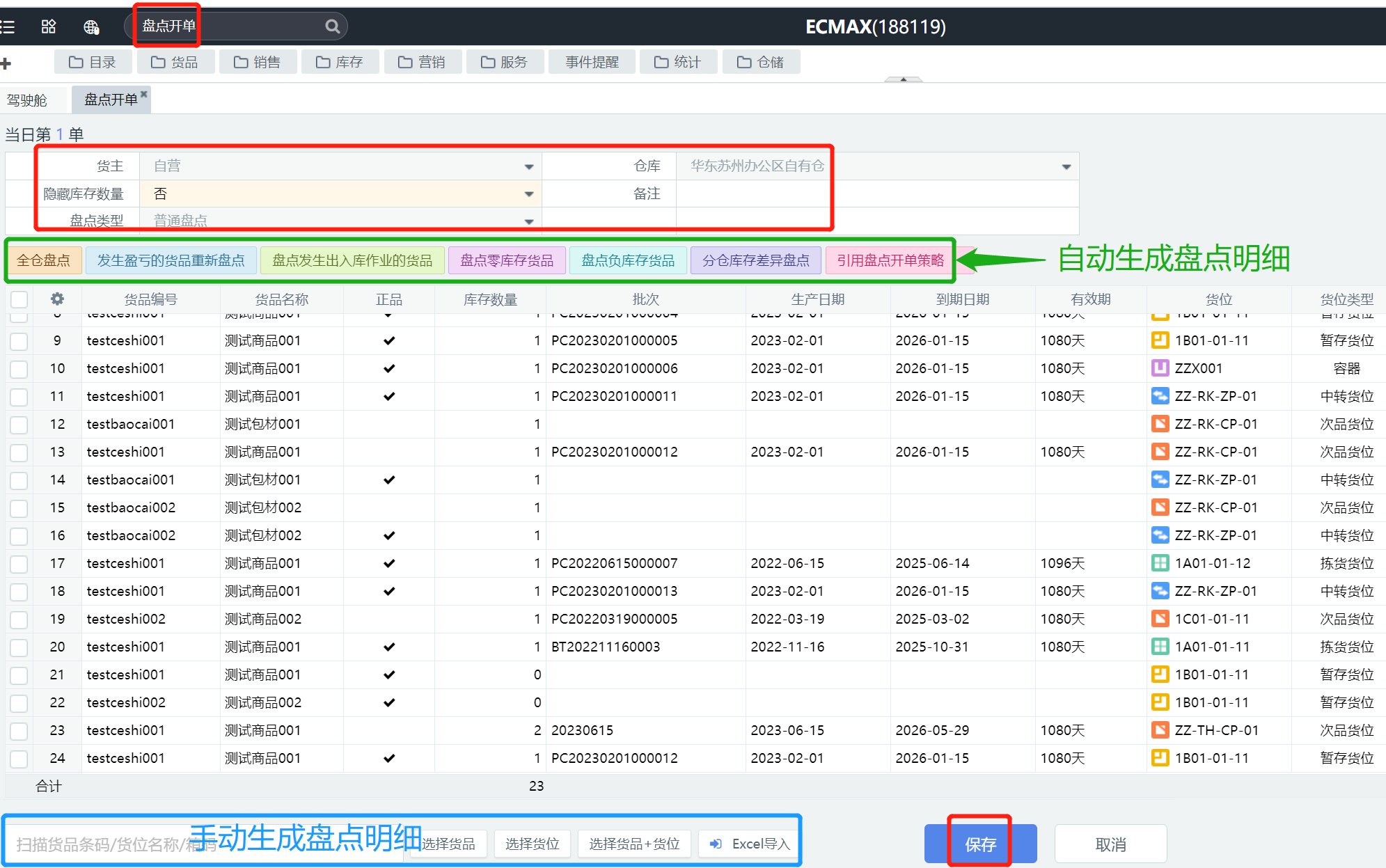Click the picking location icon beside 1A01-01-11
1386x868 pixels.
[1160, 647]
